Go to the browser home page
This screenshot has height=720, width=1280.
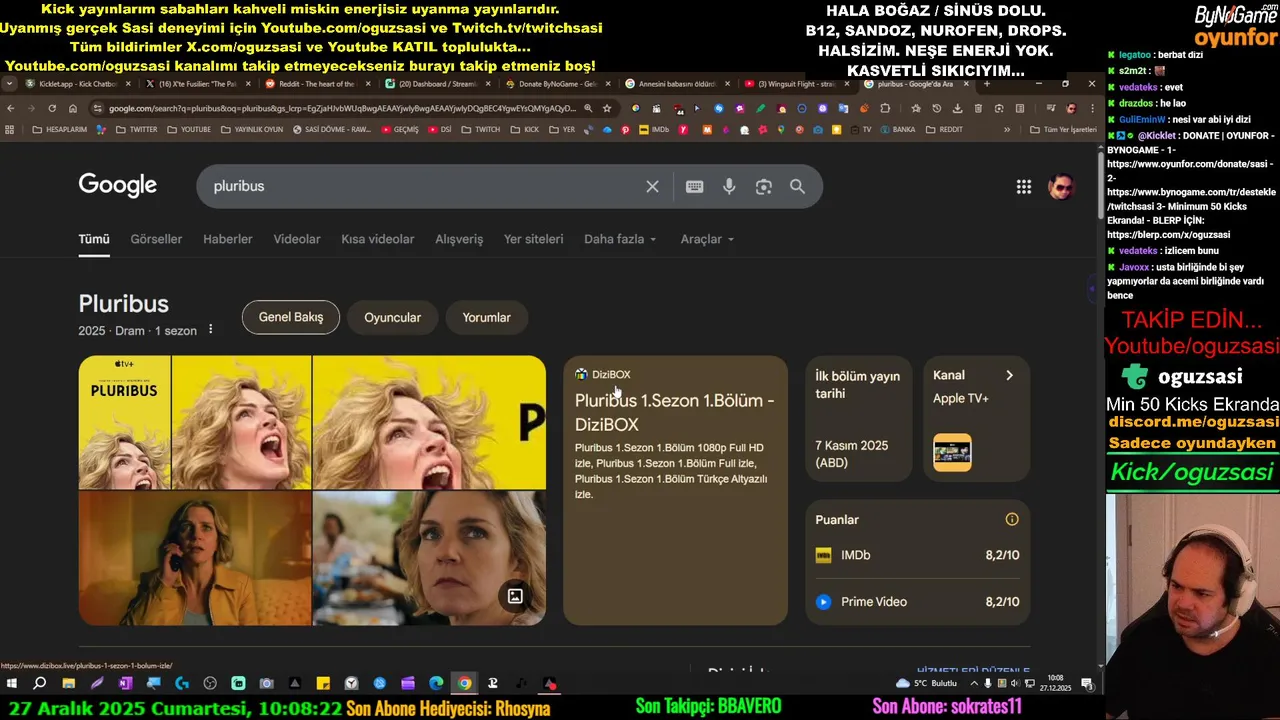73,108
